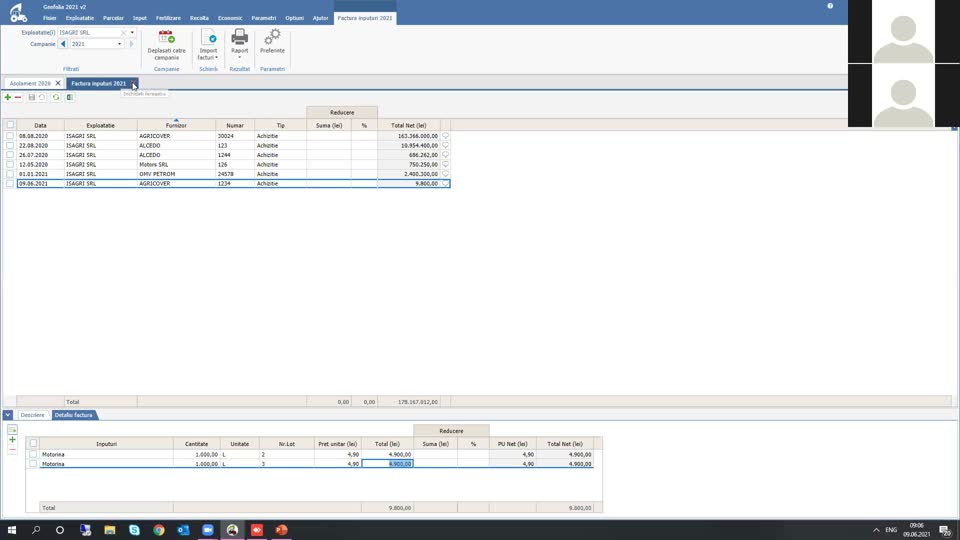Open Chrome from the taskbar
The image size is (960, 540).
tap(159, 530)
